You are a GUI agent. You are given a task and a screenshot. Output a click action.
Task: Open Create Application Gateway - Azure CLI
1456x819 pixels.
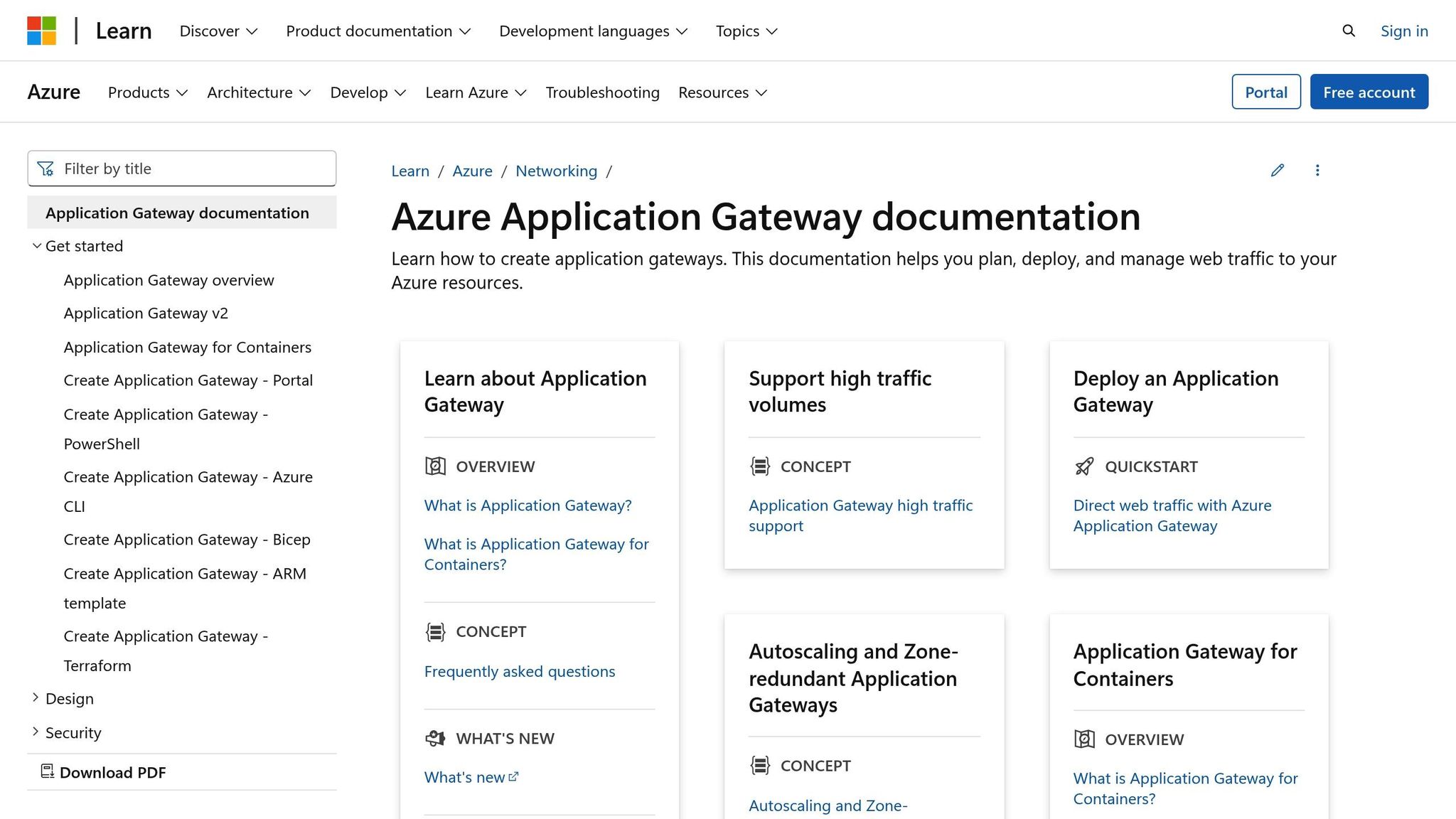[x=188, y=491]
